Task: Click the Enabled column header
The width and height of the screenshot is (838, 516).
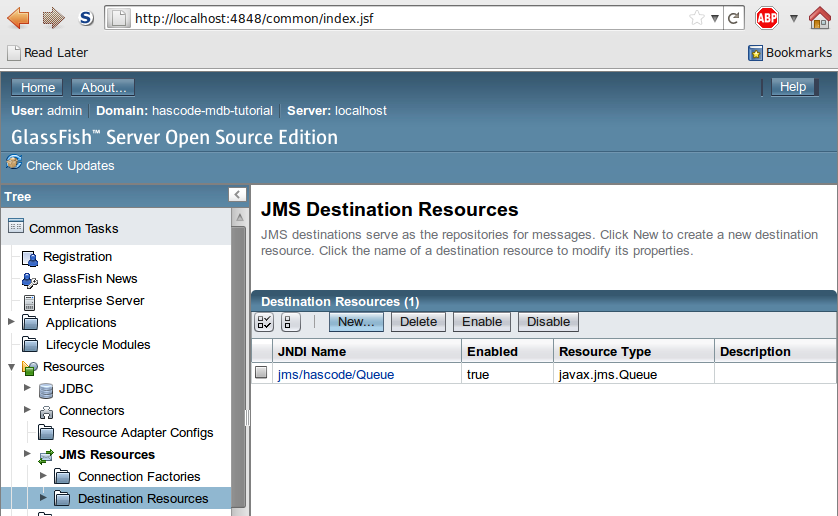Action: pyautogui.click(x=508, y=351)
